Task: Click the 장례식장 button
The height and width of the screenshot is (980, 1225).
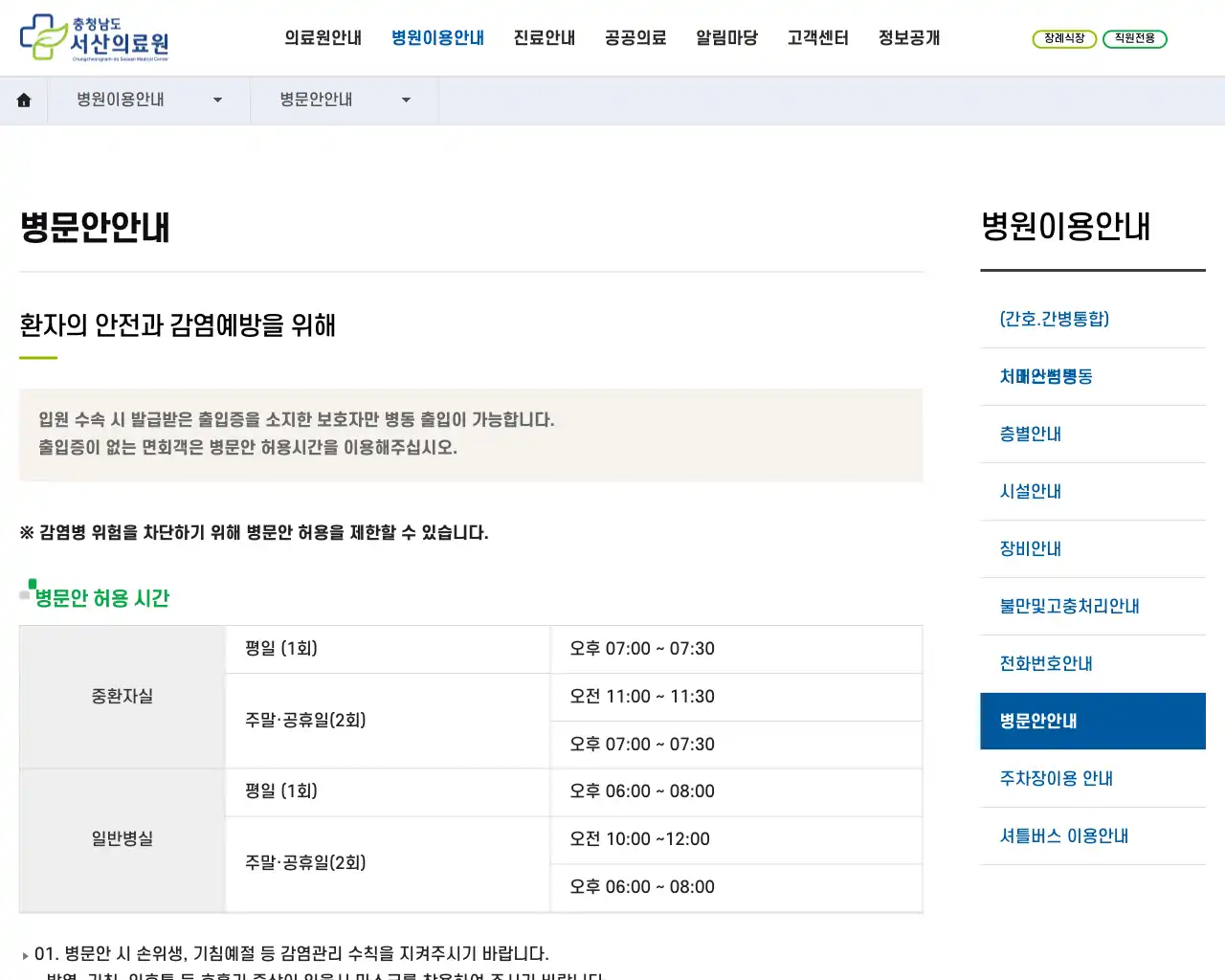Action: coord(1064,39)
